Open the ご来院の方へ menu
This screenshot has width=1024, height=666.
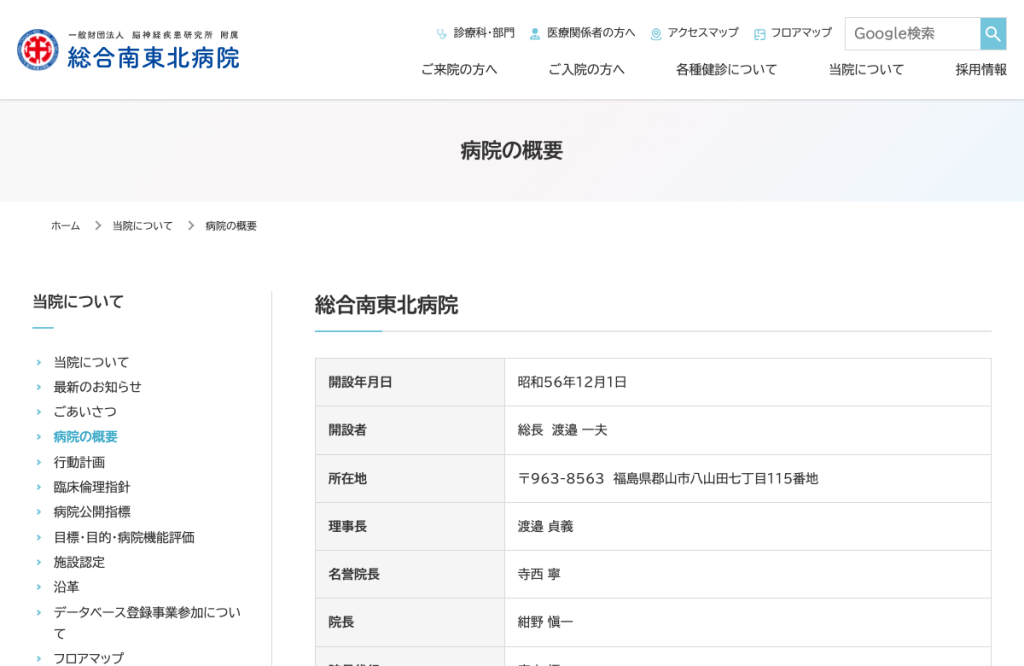459,69
